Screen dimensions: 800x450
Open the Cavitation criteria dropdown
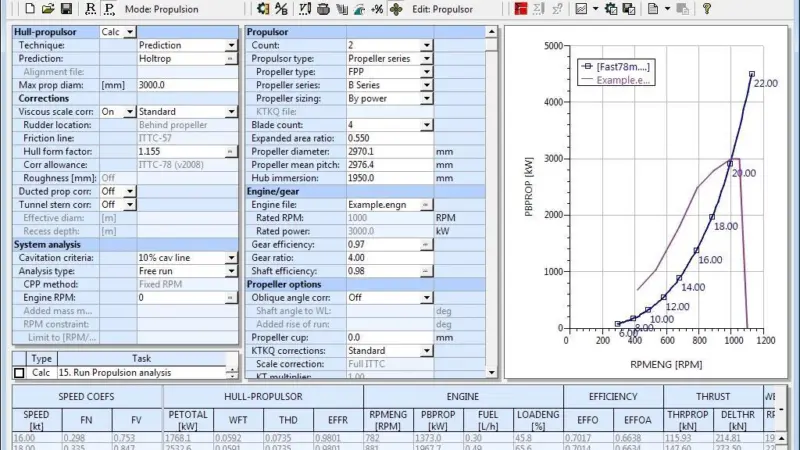point(232,258)
